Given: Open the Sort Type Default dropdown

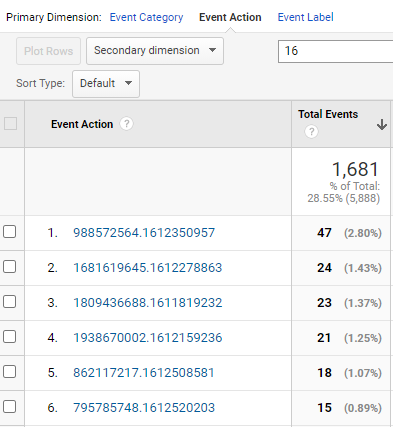Looking at the screenshot, I should point(106,84).
